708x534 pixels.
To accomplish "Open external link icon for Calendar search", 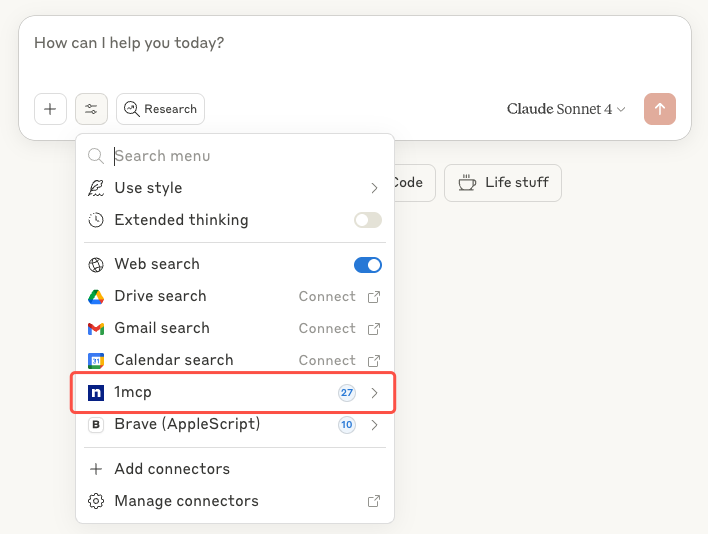I will tap(374, 361).
